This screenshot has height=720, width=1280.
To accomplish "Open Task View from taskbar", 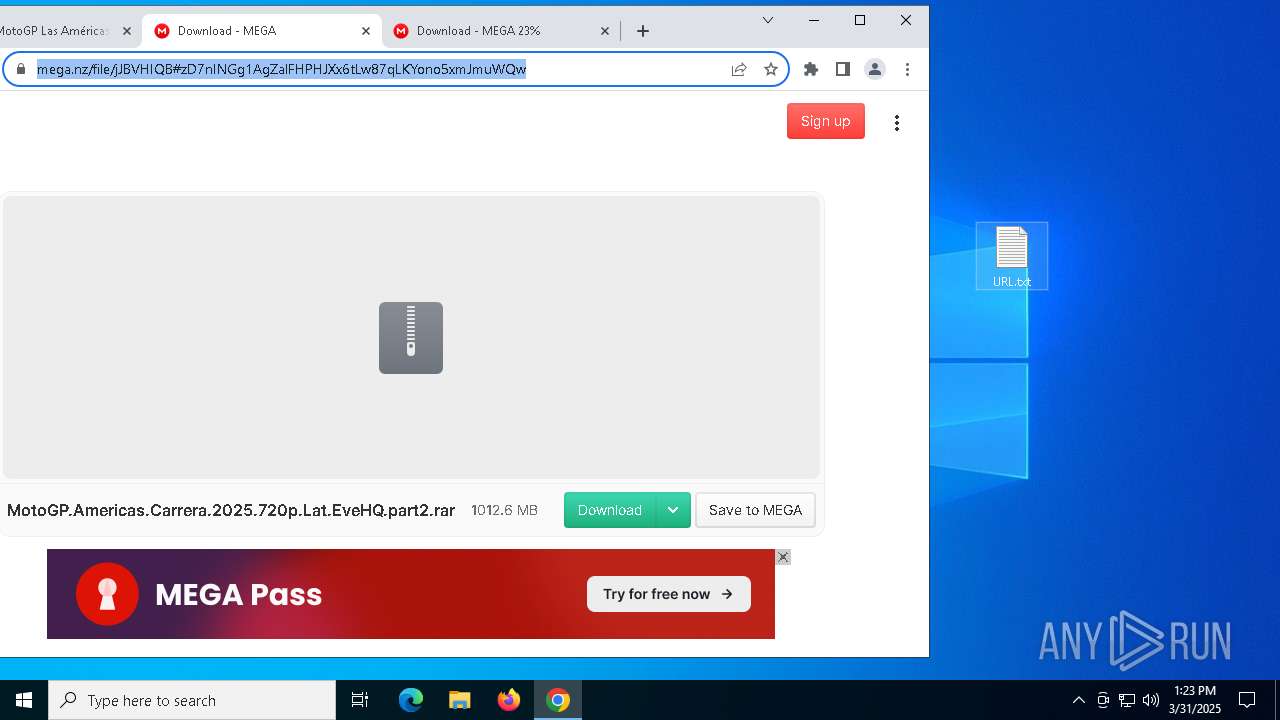I will (x=360, y=700).
